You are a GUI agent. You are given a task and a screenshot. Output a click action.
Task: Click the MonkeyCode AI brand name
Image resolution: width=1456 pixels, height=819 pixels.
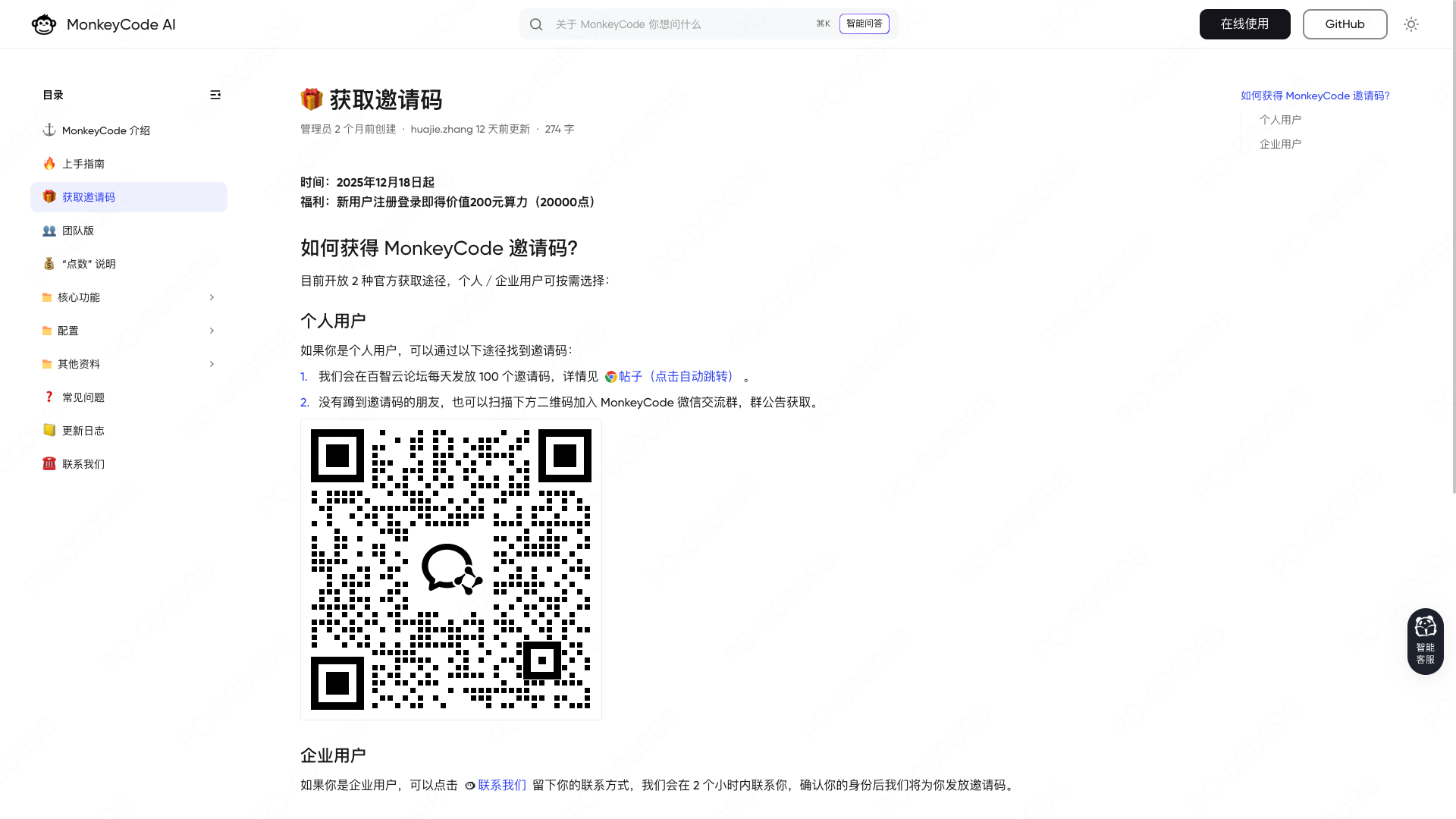(x=121, y=24)
